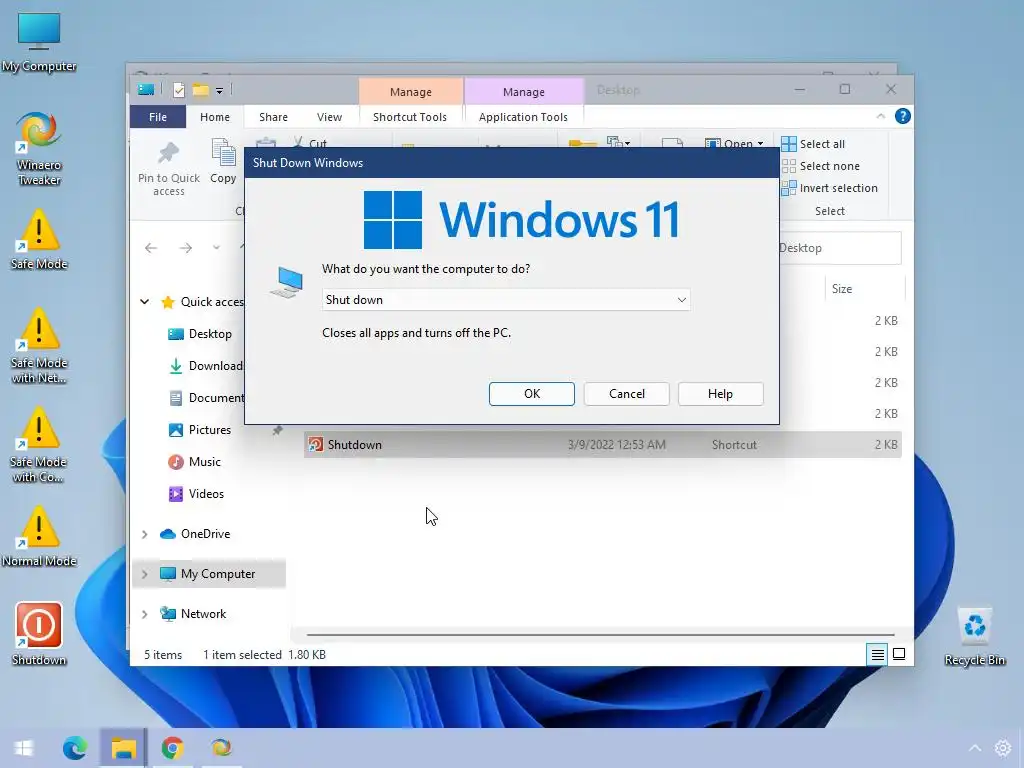Click Select none in the ribbon

click(821, 166)
